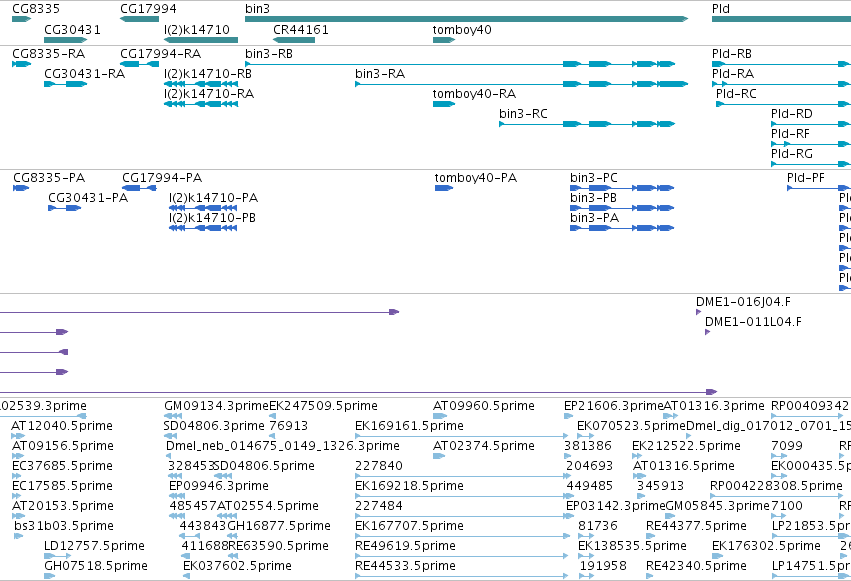Click the bin3-RB transcript label

coord(269,54)
